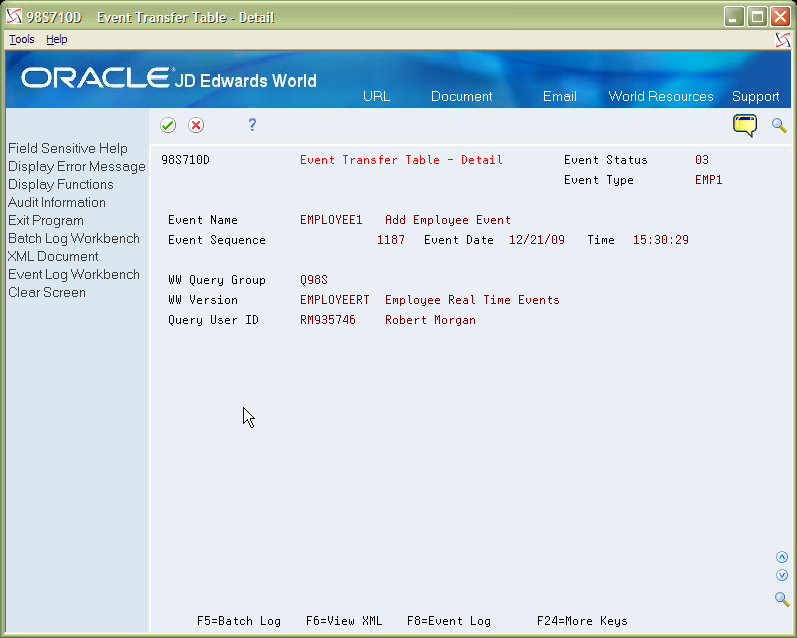
Task: Choose Display Error Message in sidebar
Action: coord(77,166)
